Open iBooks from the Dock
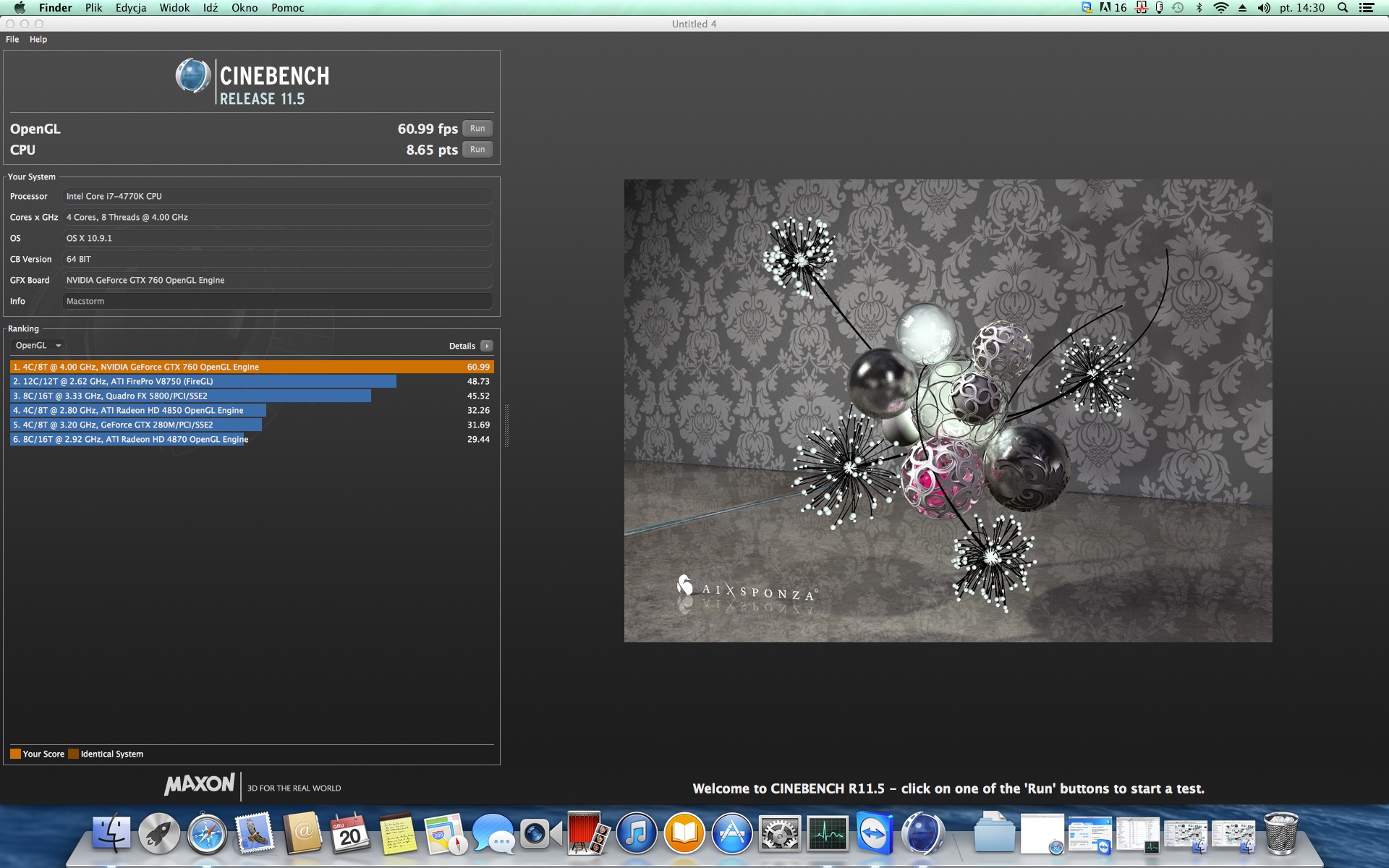 (x=684, y=833)
